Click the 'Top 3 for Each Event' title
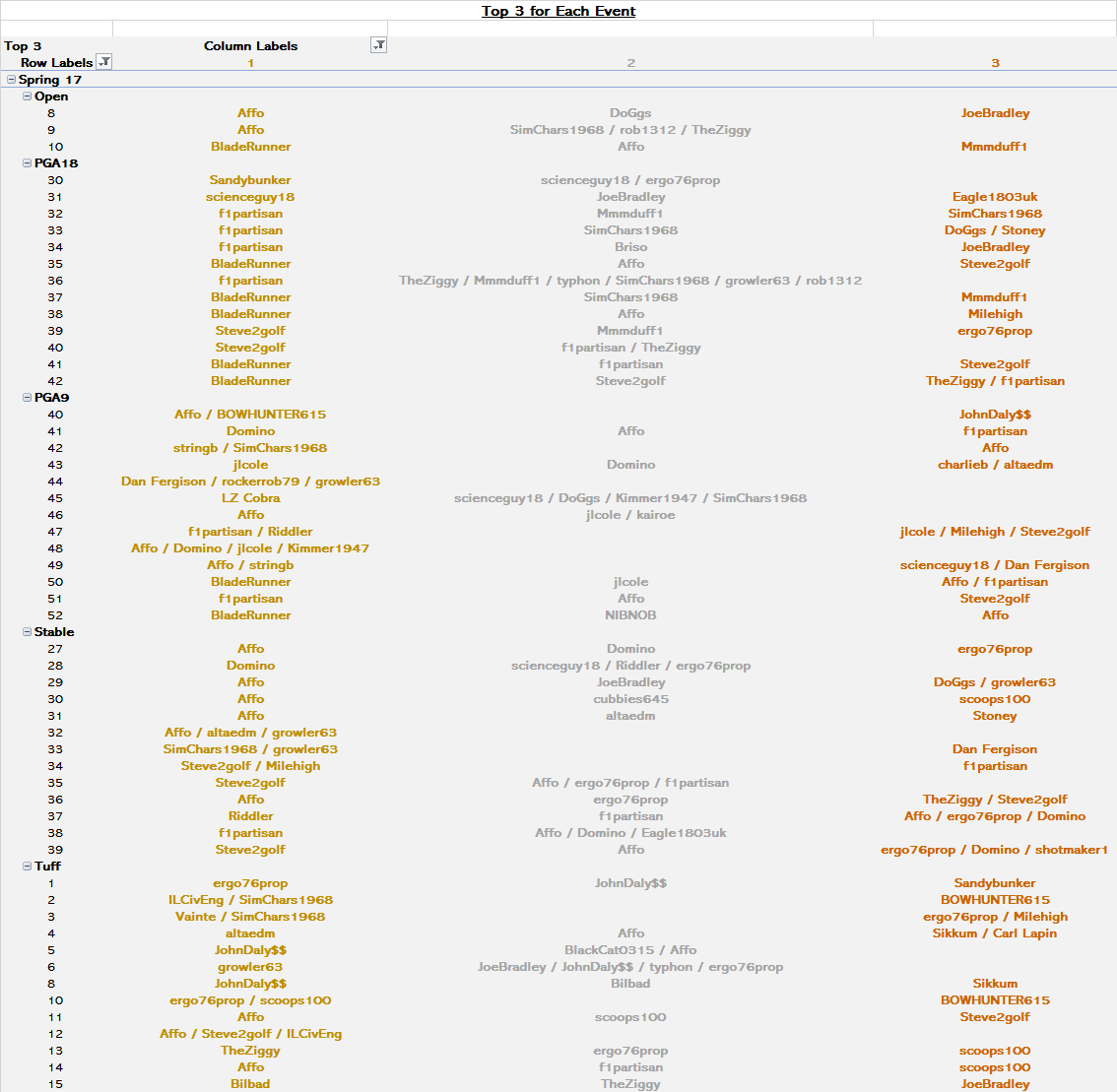 (558, 11)
